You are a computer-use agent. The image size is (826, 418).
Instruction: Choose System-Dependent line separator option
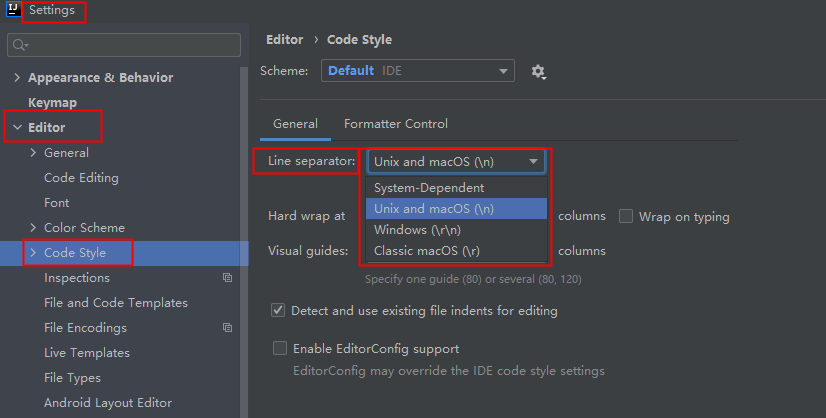tap(456, 188)
